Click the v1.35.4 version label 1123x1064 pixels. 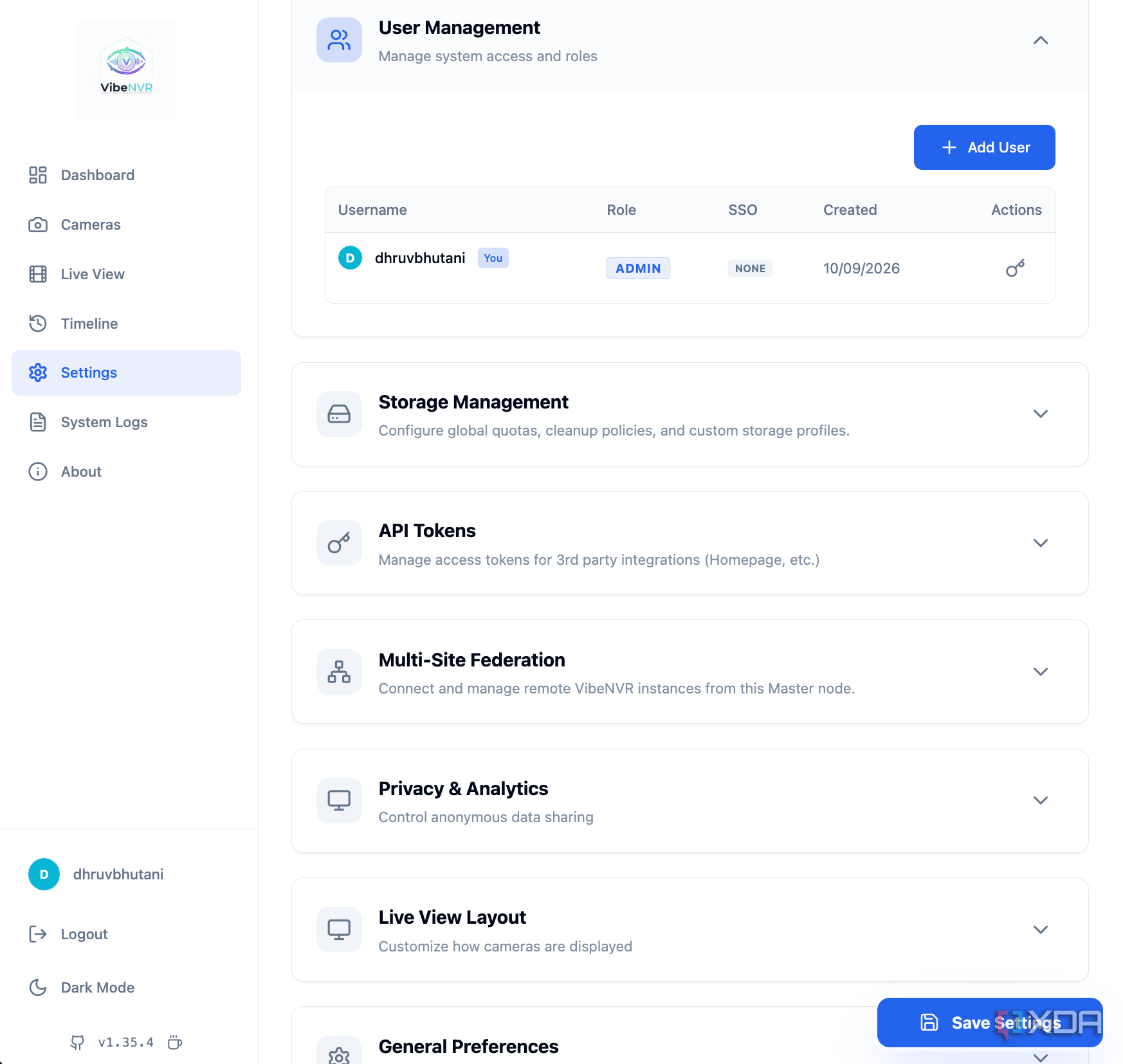coord(126,1042)
